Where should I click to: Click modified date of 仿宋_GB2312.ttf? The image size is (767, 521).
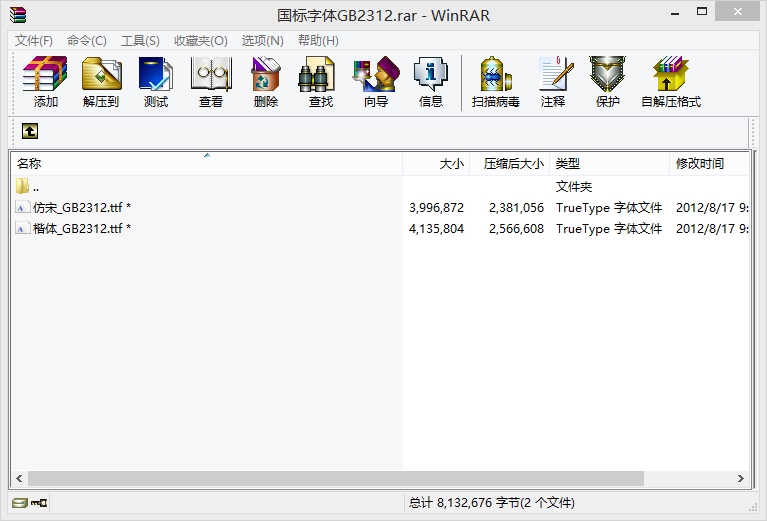(712, 208)
